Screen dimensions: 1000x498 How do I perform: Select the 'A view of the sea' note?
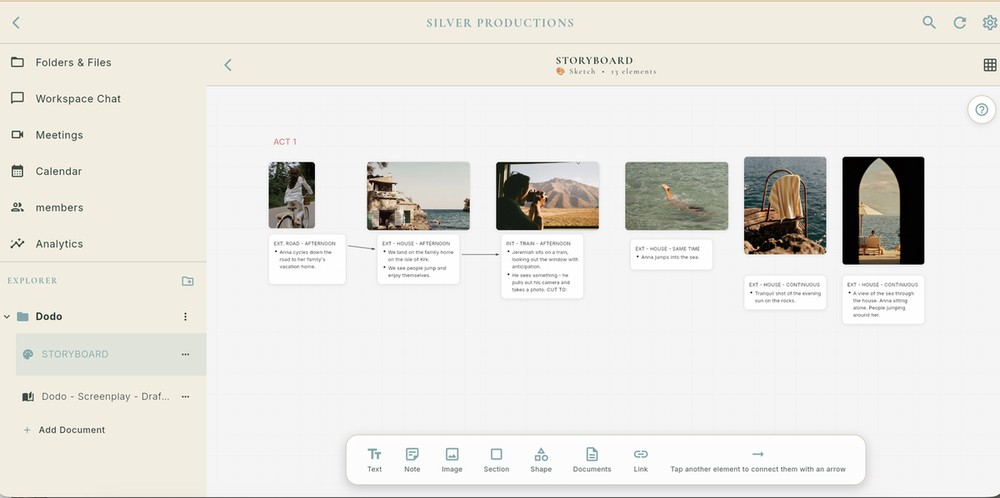(x=883, y=300)
